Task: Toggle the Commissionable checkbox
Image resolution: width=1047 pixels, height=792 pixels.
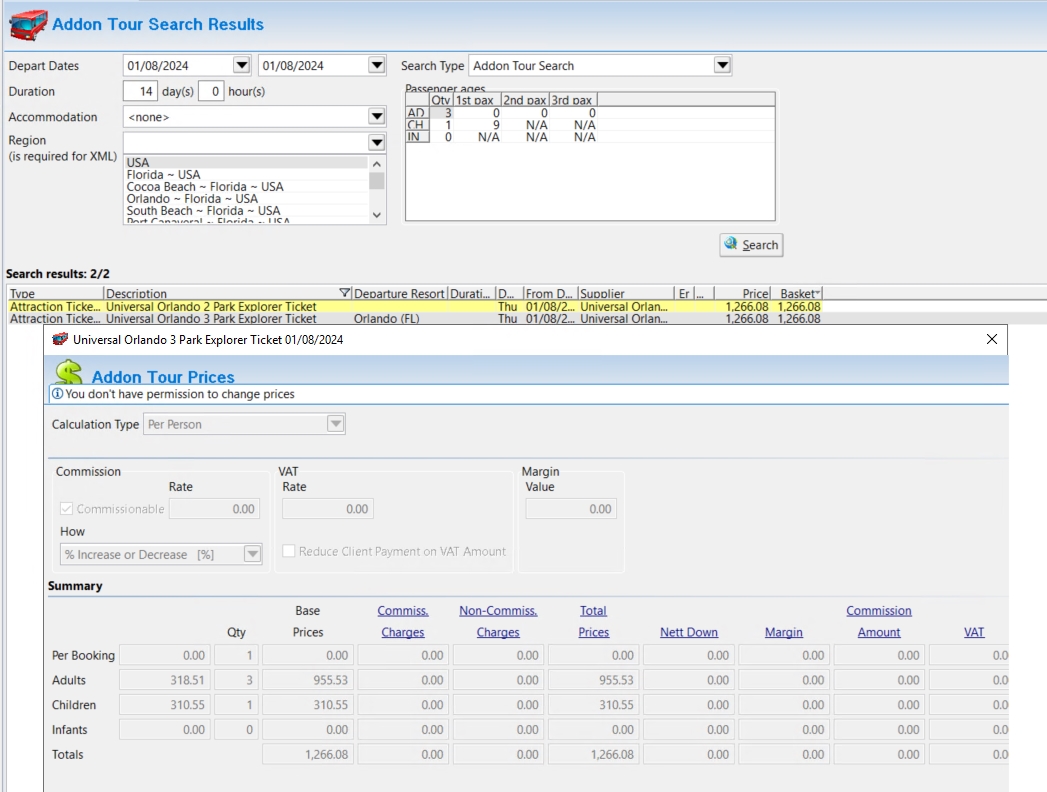Action: pos(67,509)
